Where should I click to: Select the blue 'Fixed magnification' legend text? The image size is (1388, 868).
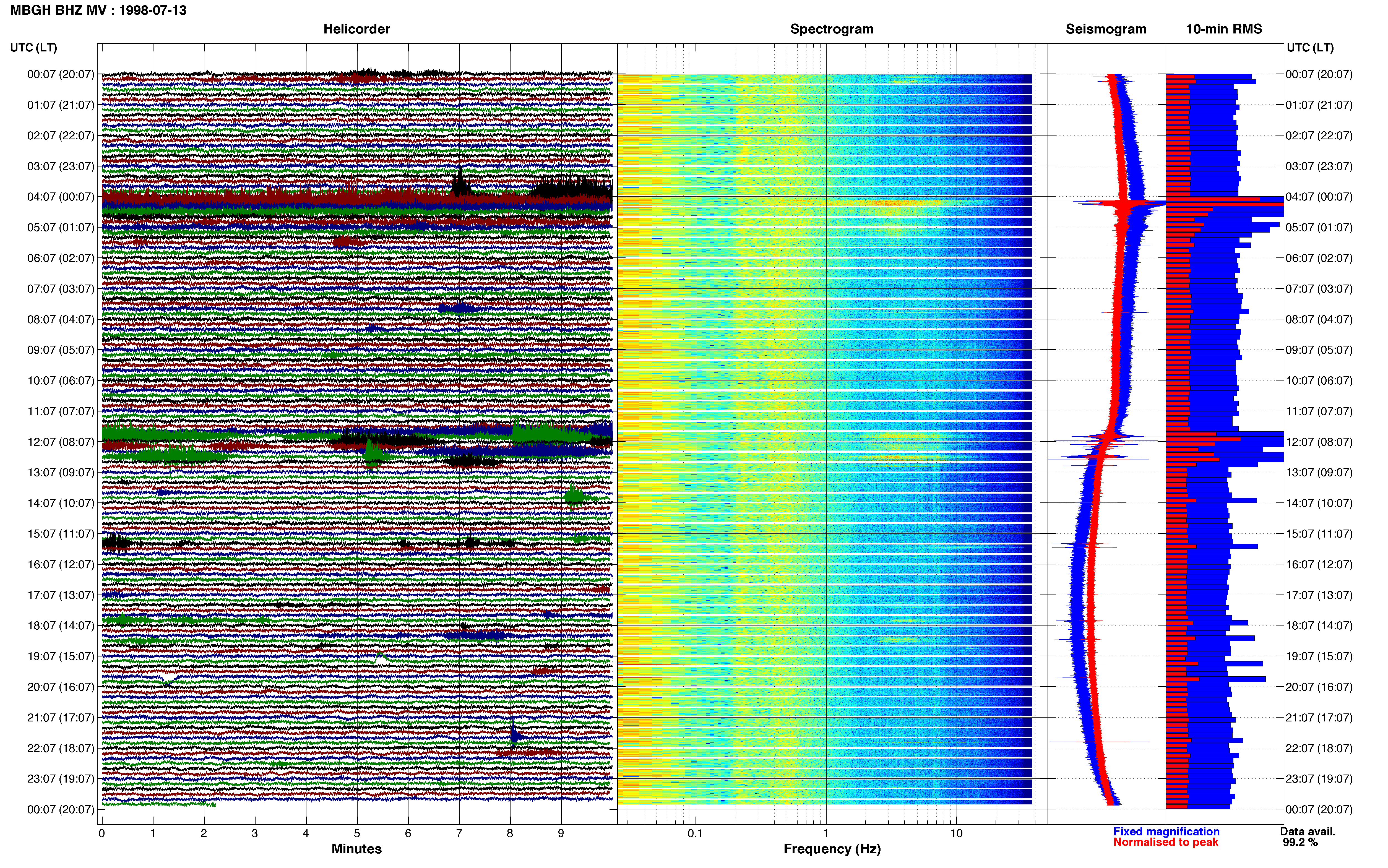1166,832
